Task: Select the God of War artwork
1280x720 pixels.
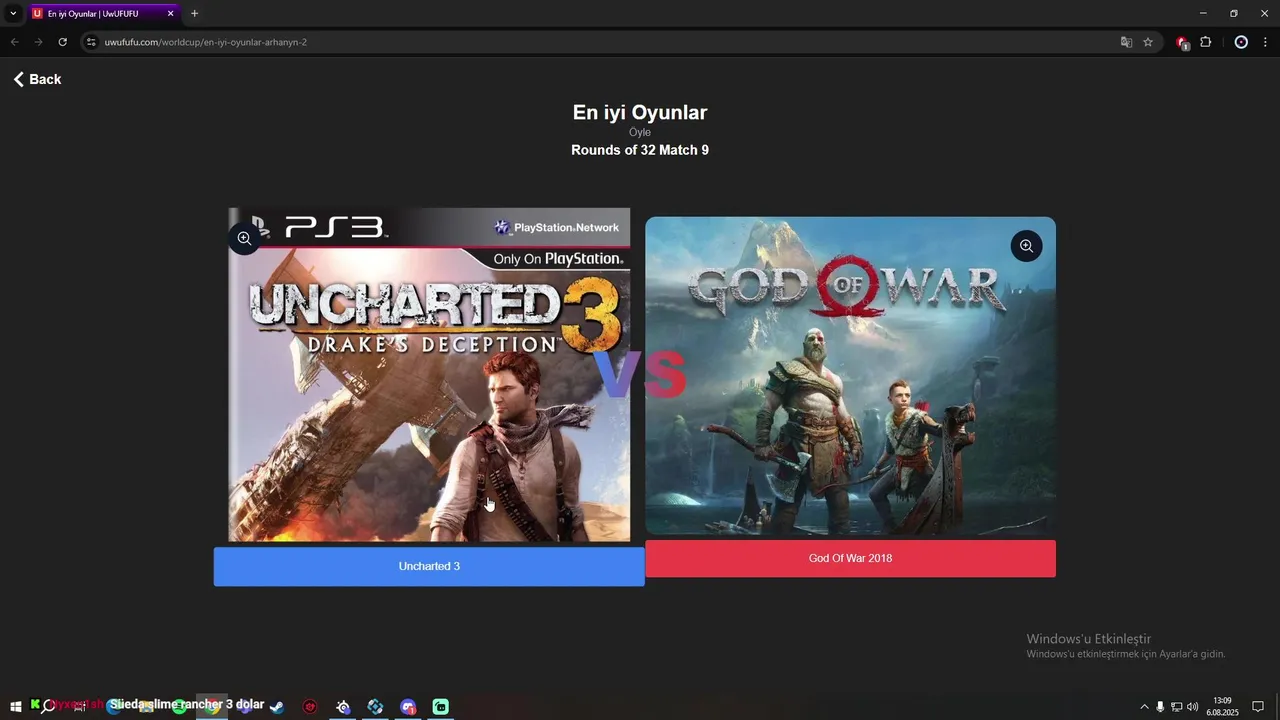Action: point(850,376)
